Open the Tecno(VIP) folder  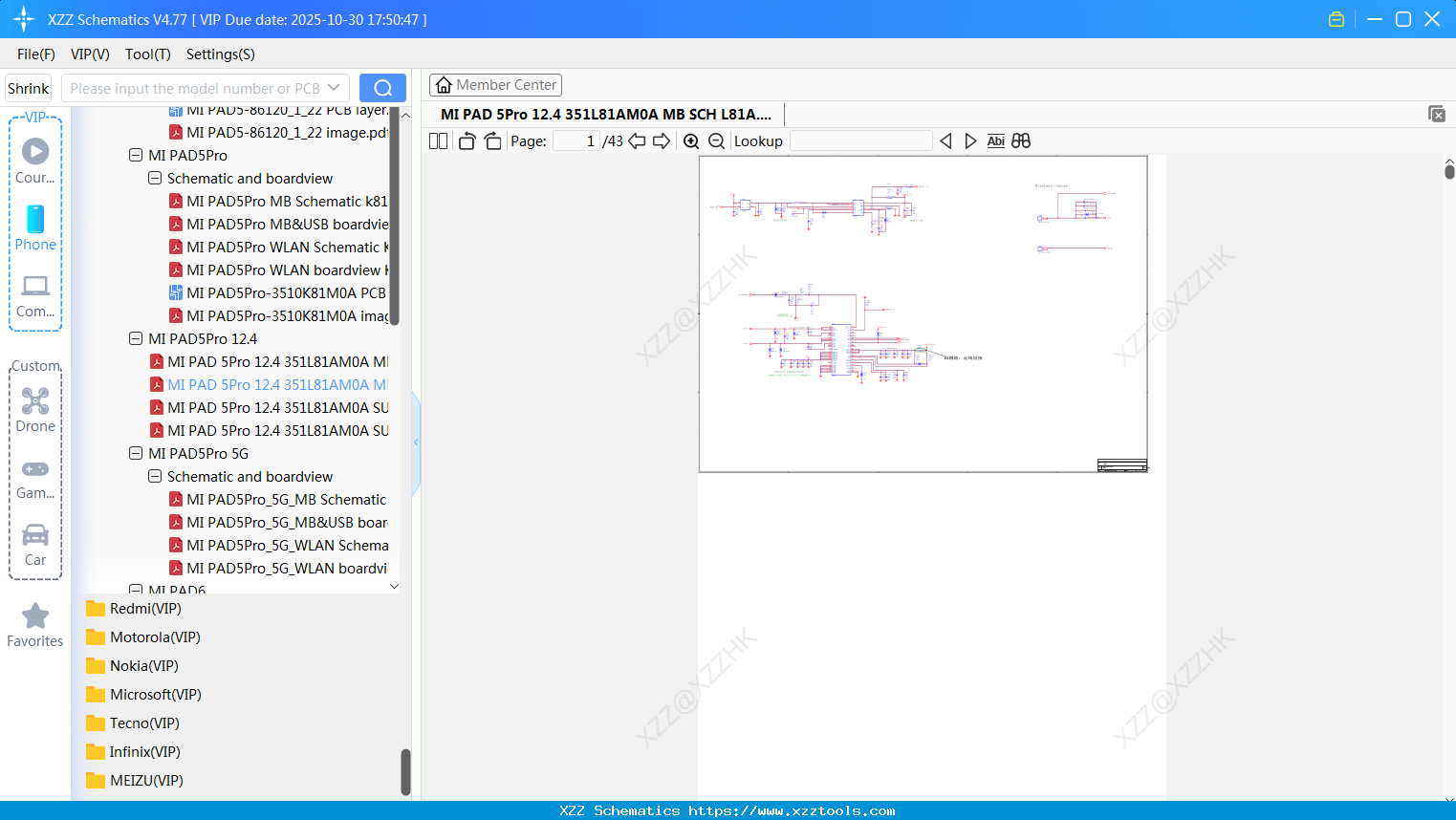(x=133, y=723)
